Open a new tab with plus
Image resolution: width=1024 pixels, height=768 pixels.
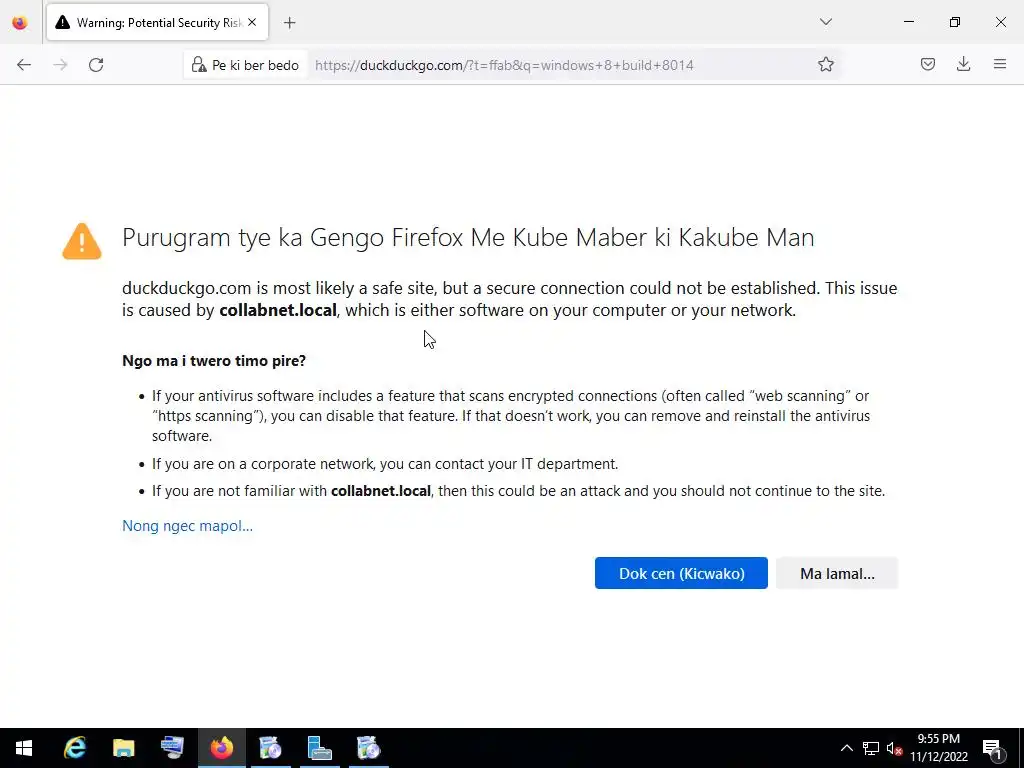point(289,23)
